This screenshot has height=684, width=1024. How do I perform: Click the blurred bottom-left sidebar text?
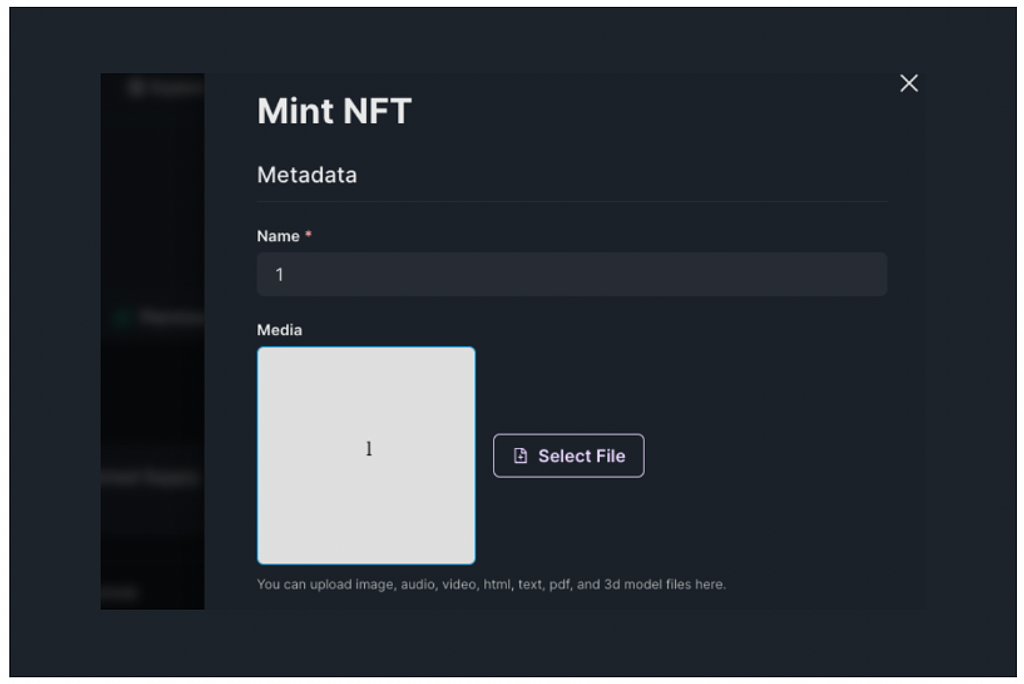(x=120, y=592)
